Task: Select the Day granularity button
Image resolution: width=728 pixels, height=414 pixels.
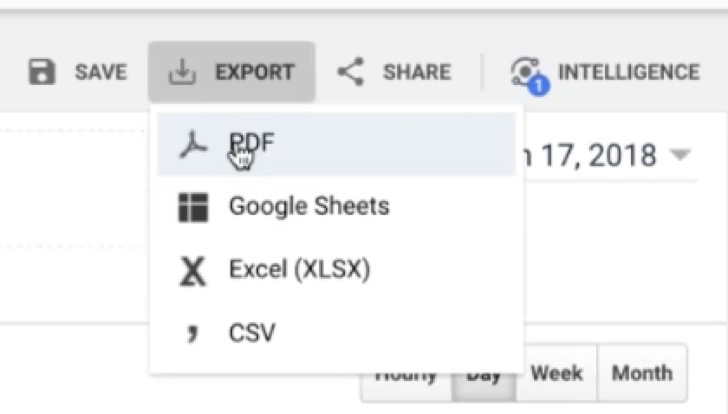Action: click(484, 376)
